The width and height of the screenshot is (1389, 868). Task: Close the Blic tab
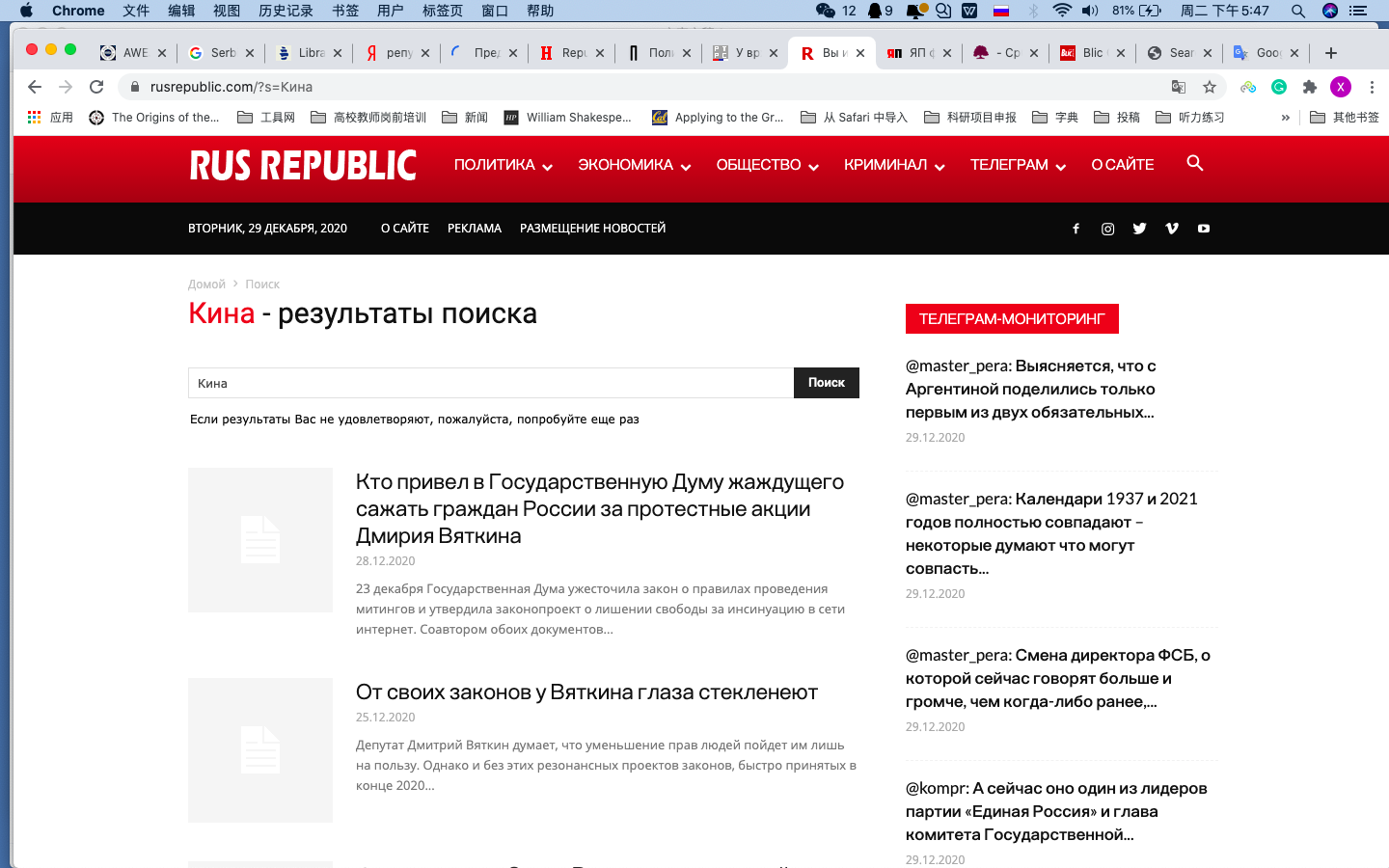pyautogui.click(x=1121, y=53)
